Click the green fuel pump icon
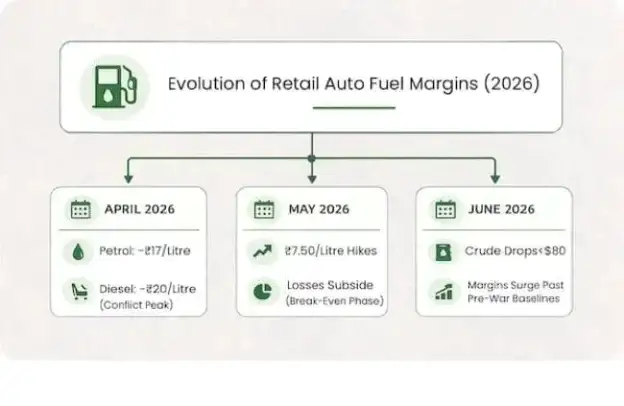The height and width of the screenshot is (406, 624). coord(115,87)
